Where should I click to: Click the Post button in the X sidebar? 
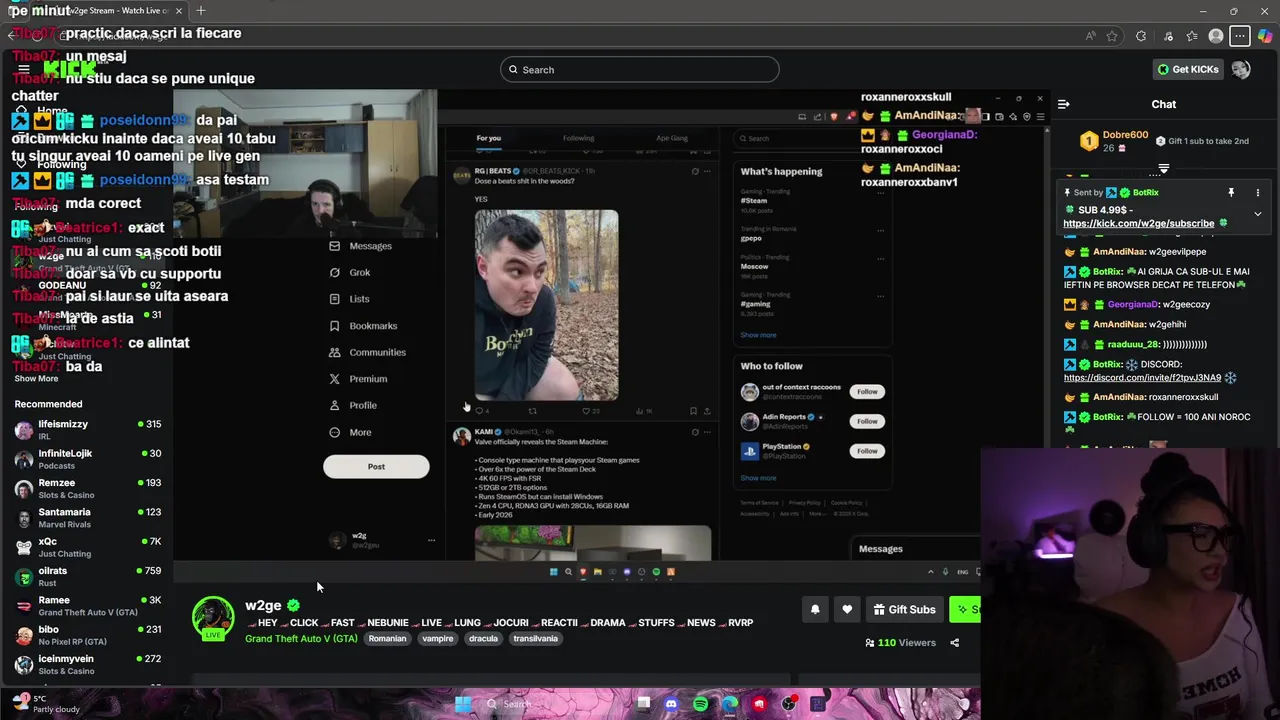376,466
